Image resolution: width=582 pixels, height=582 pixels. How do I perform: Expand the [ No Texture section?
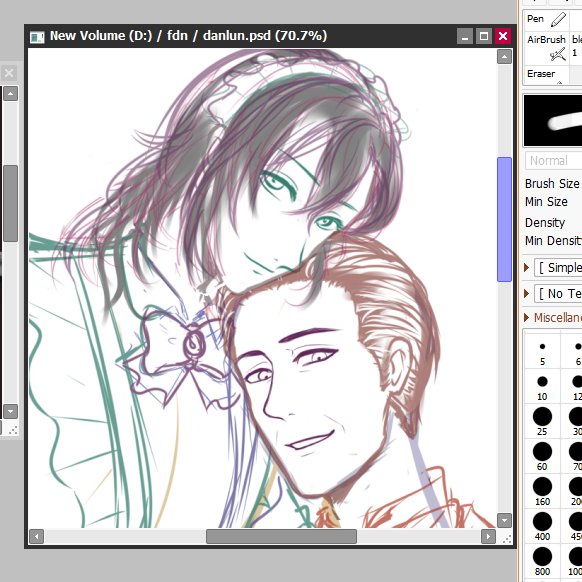tap(526, 294)
